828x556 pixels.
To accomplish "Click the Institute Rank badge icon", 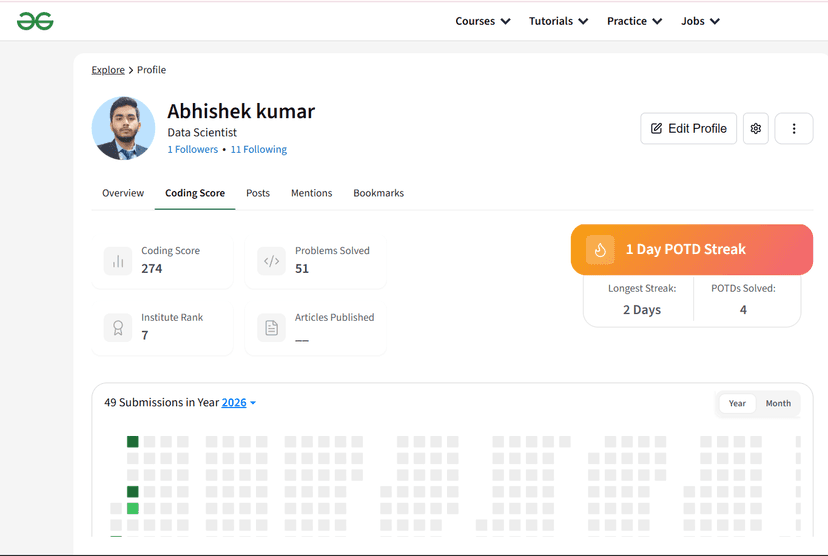I will click(118, 327).
